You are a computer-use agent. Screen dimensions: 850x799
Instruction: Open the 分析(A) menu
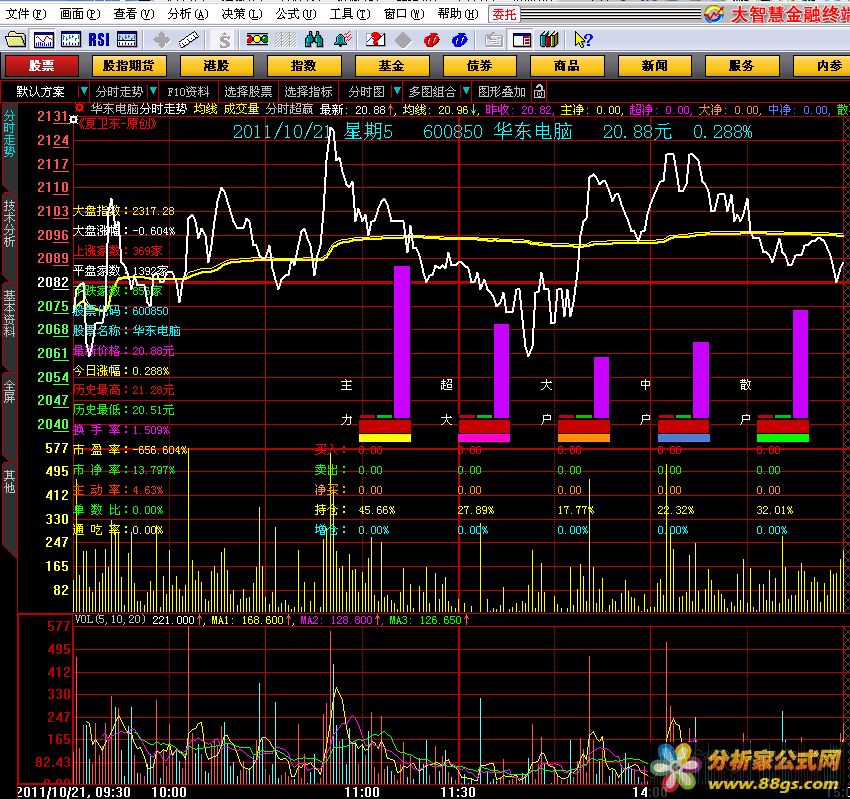tap(188, 14)
